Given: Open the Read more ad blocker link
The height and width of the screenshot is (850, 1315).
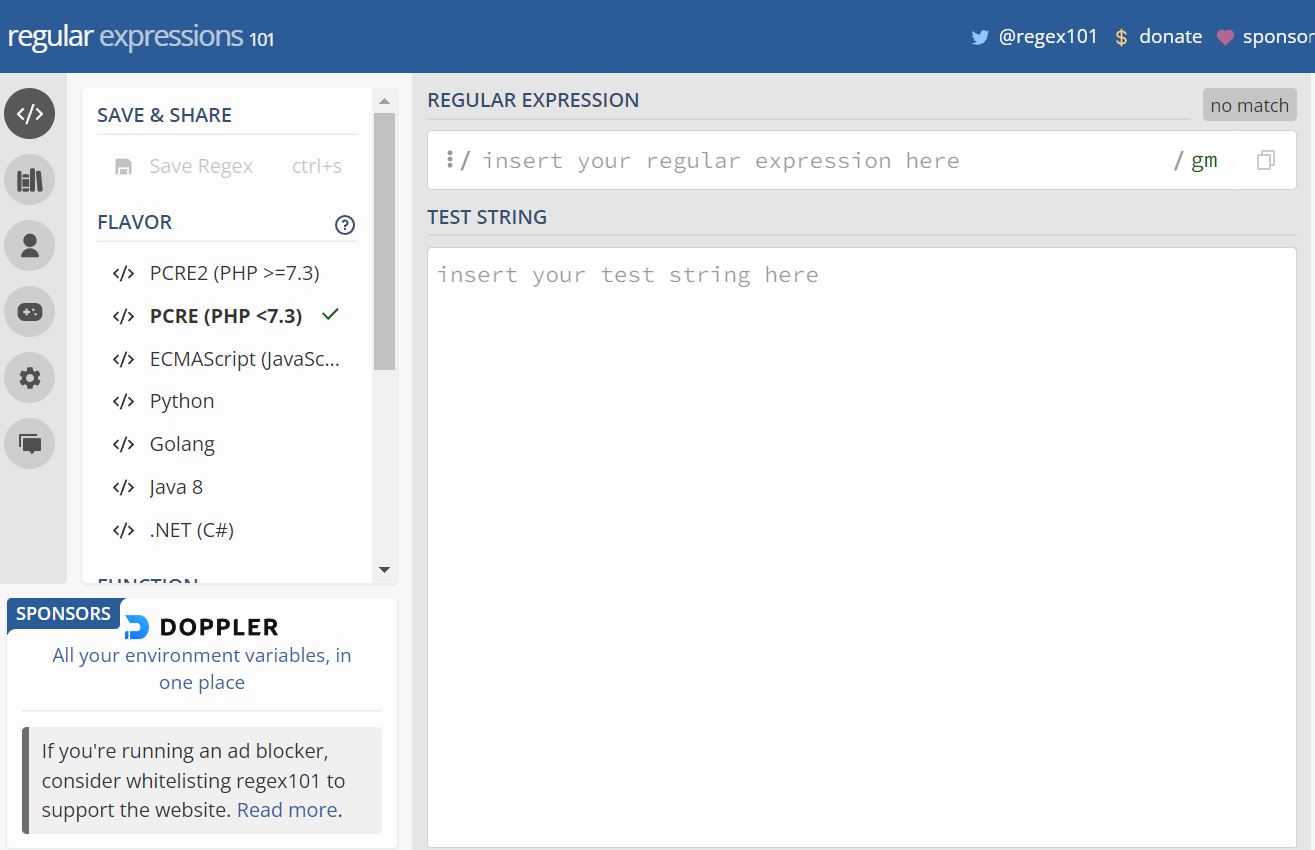Looking at the screenshot, I should click(287, 810).
